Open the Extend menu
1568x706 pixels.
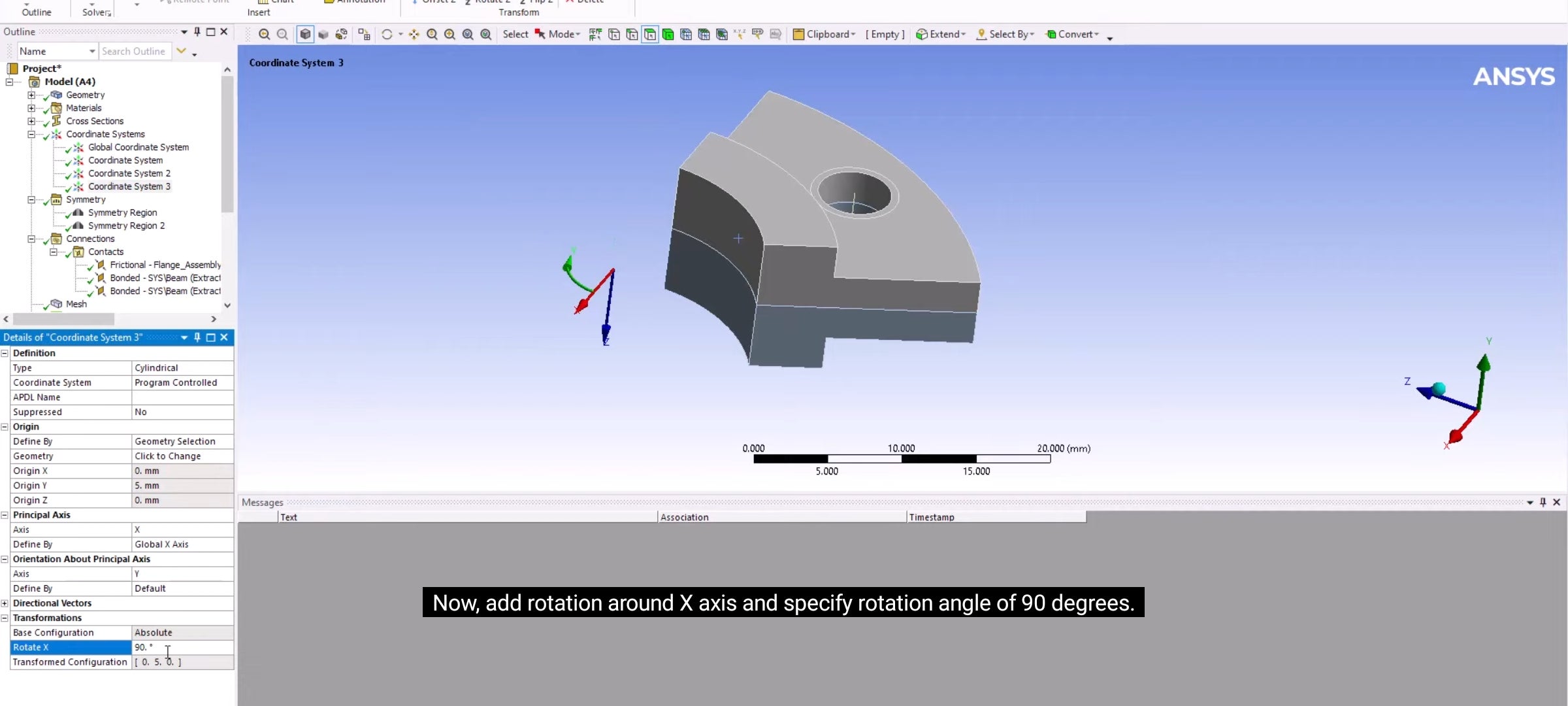point(941,35)
